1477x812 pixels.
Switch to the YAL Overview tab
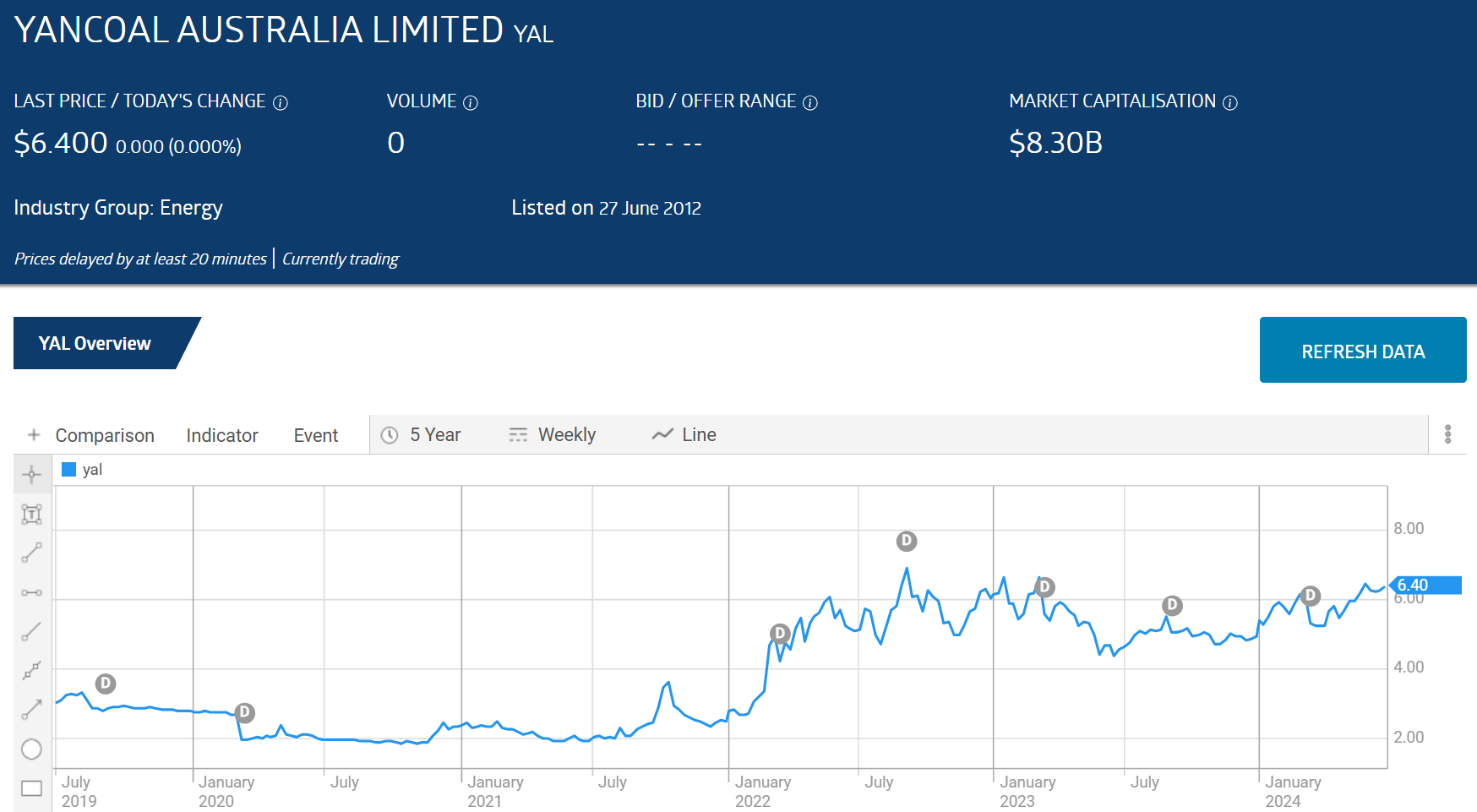(x=95, y=343)
